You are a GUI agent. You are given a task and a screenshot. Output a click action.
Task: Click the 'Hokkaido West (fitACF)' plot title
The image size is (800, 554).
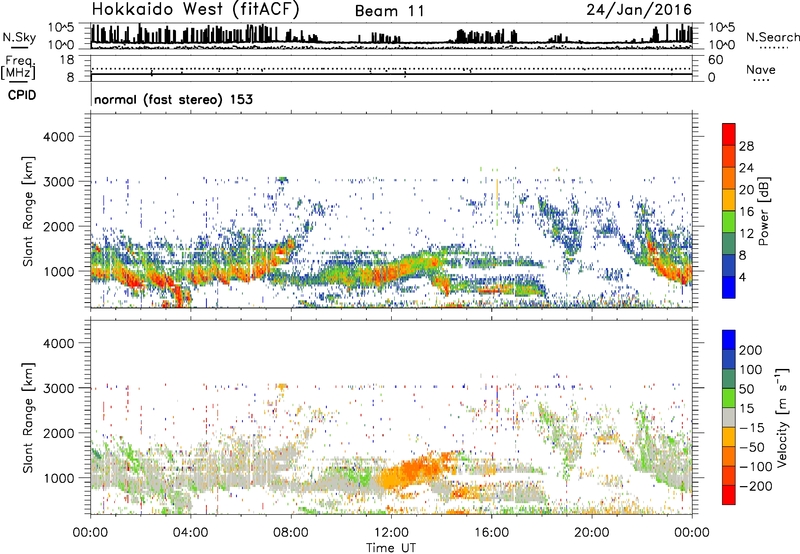tap(196, 10)
